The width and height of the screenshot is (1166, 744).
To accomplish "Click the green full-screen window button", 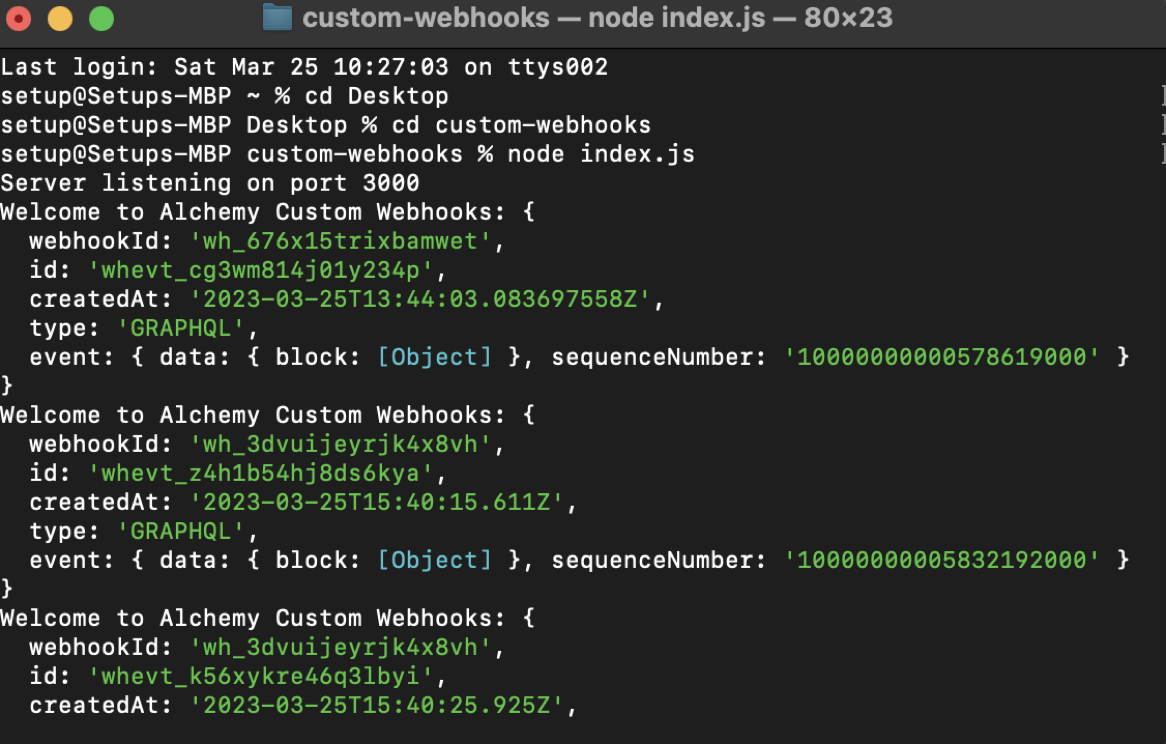I will (x=101, y=18).
